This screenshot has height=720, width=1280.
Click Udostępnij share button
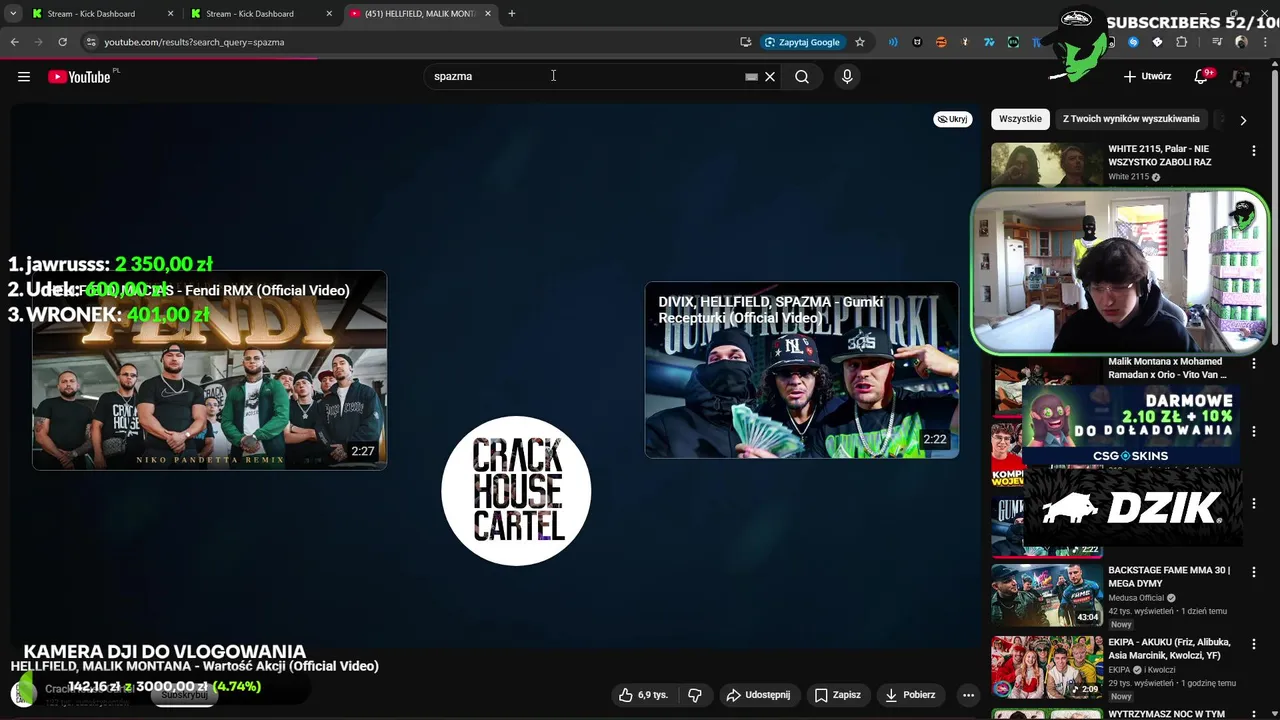758,695
